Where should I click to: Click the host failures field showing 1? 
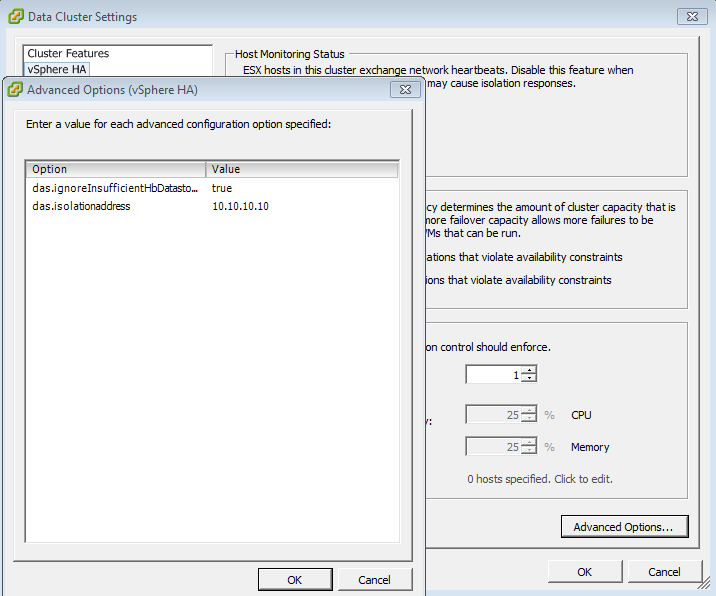pyautogui.click(x=494, y=374)
